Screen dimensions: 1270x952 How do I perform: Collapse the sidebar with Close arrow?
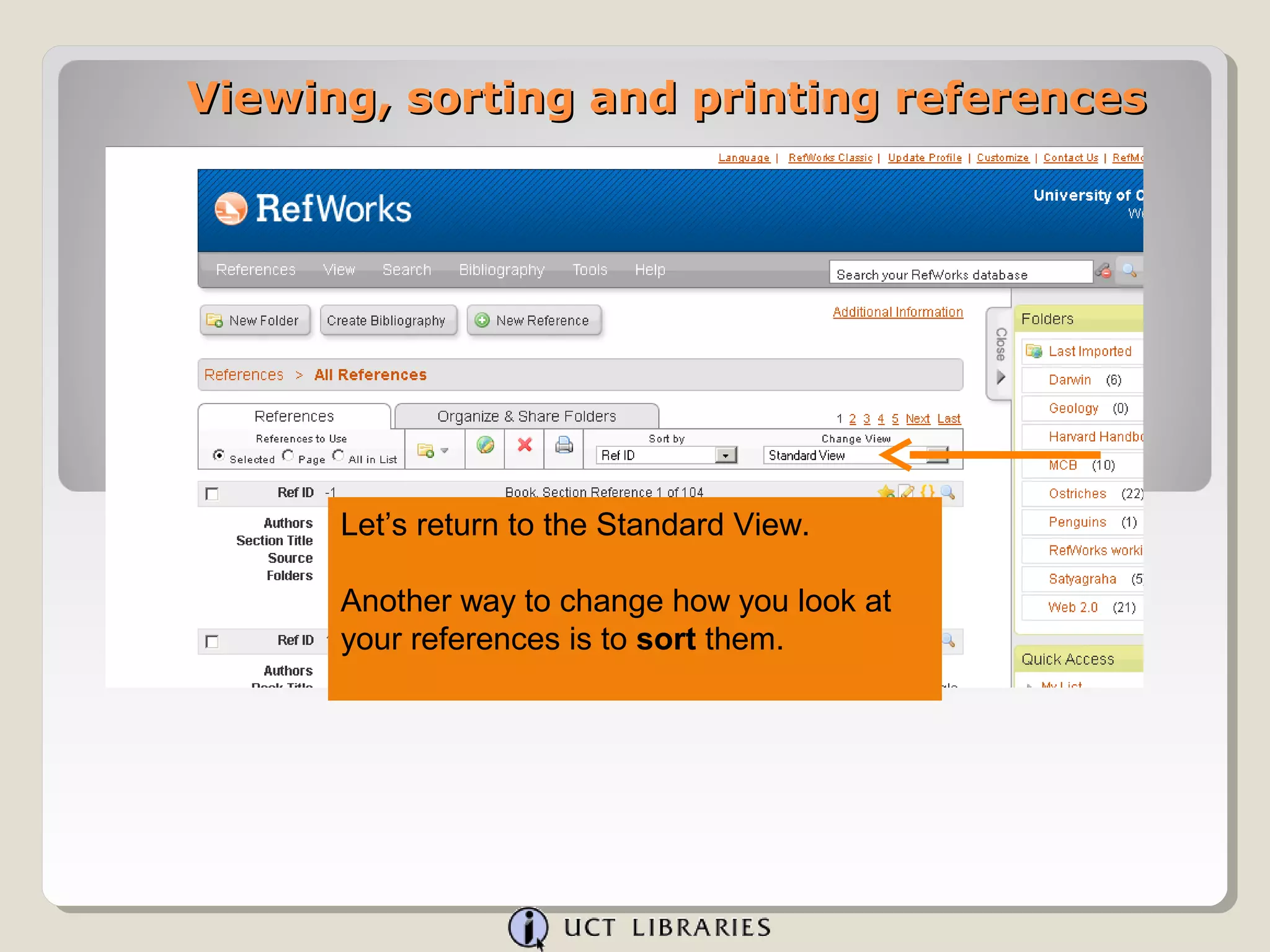(x=1000, y=377)
